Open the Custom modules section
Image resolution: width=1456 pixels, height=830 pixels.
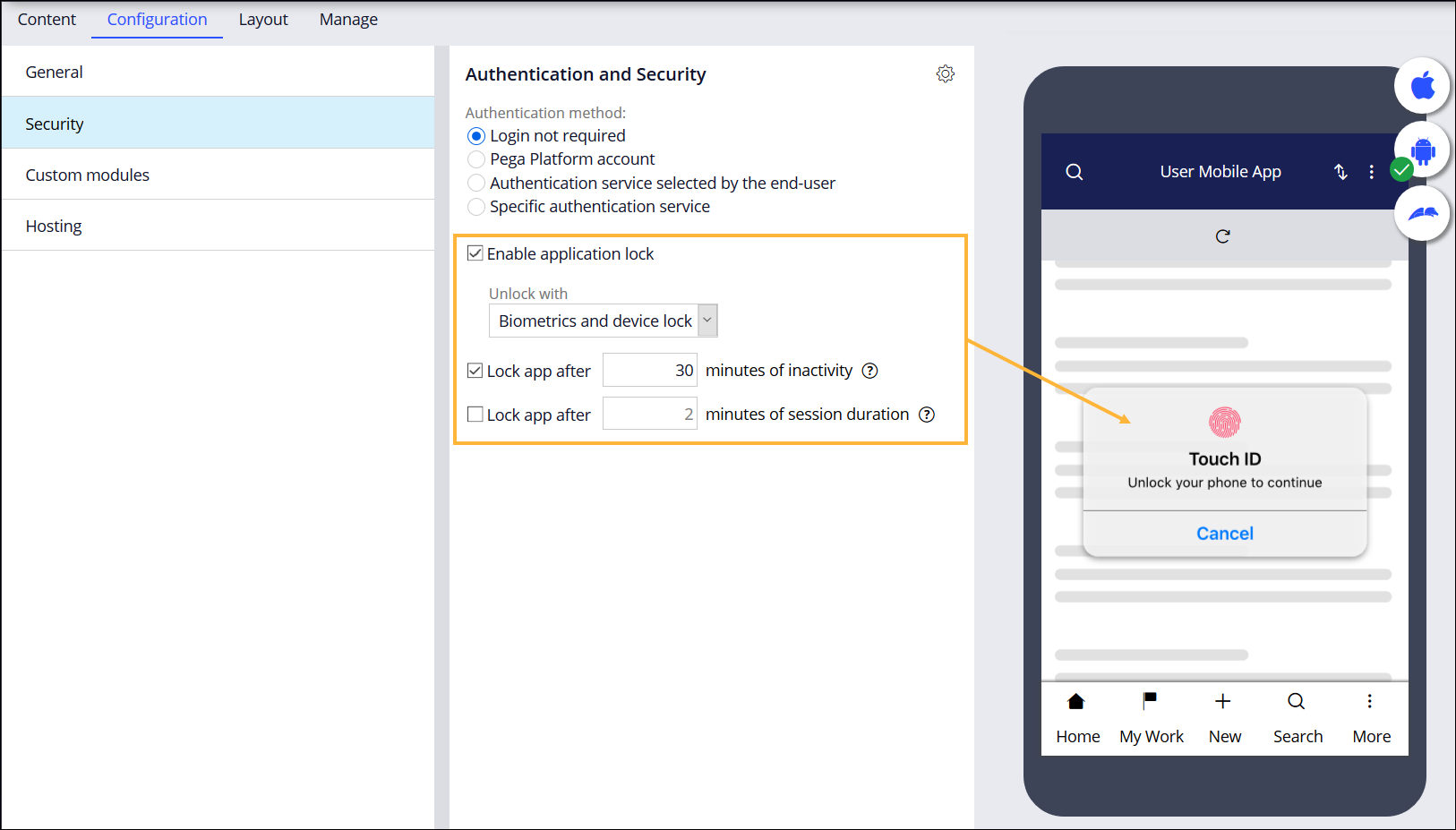88,175
